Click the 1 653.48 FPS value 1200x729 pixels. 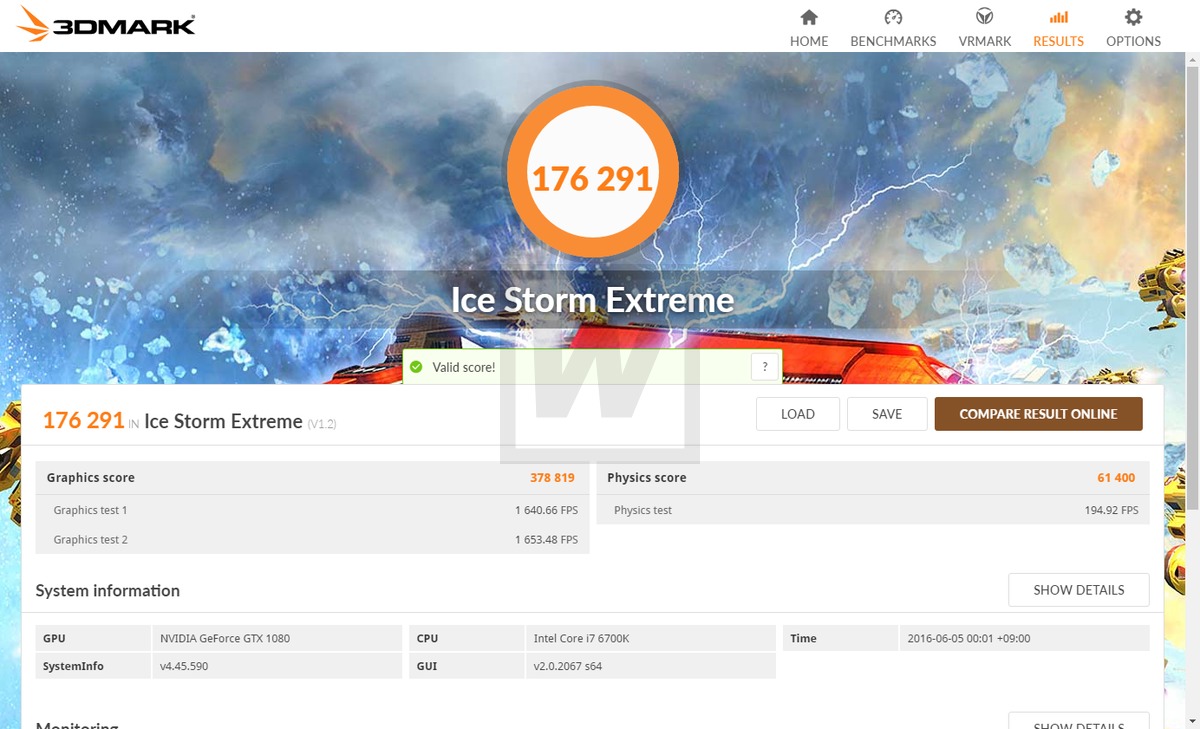(546, 540)
